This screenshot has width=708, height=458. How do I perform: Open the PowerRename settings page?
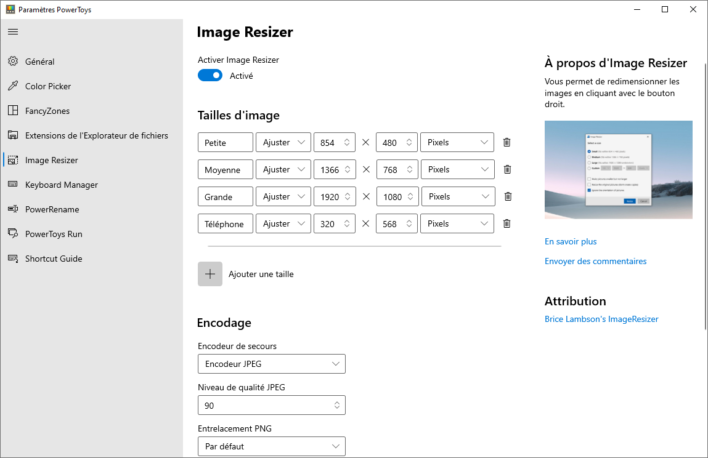[52, 209]
